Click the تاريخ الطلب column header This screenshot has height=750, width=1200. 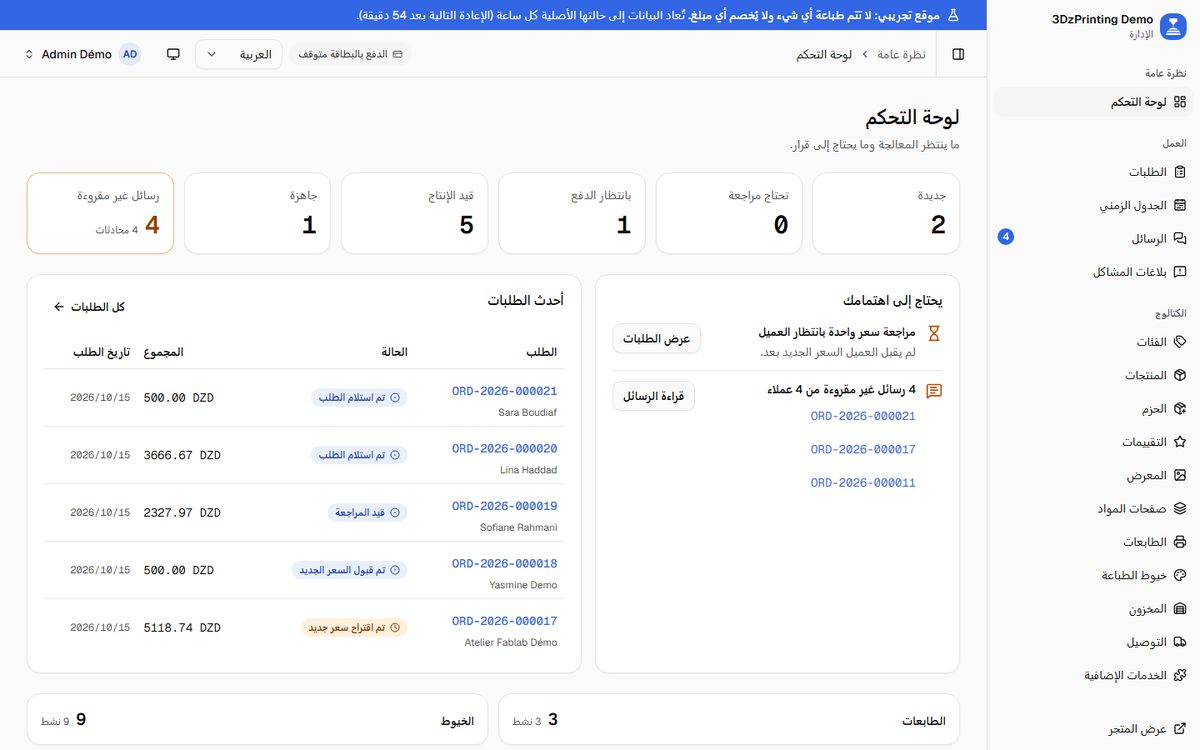click(101, 352)
